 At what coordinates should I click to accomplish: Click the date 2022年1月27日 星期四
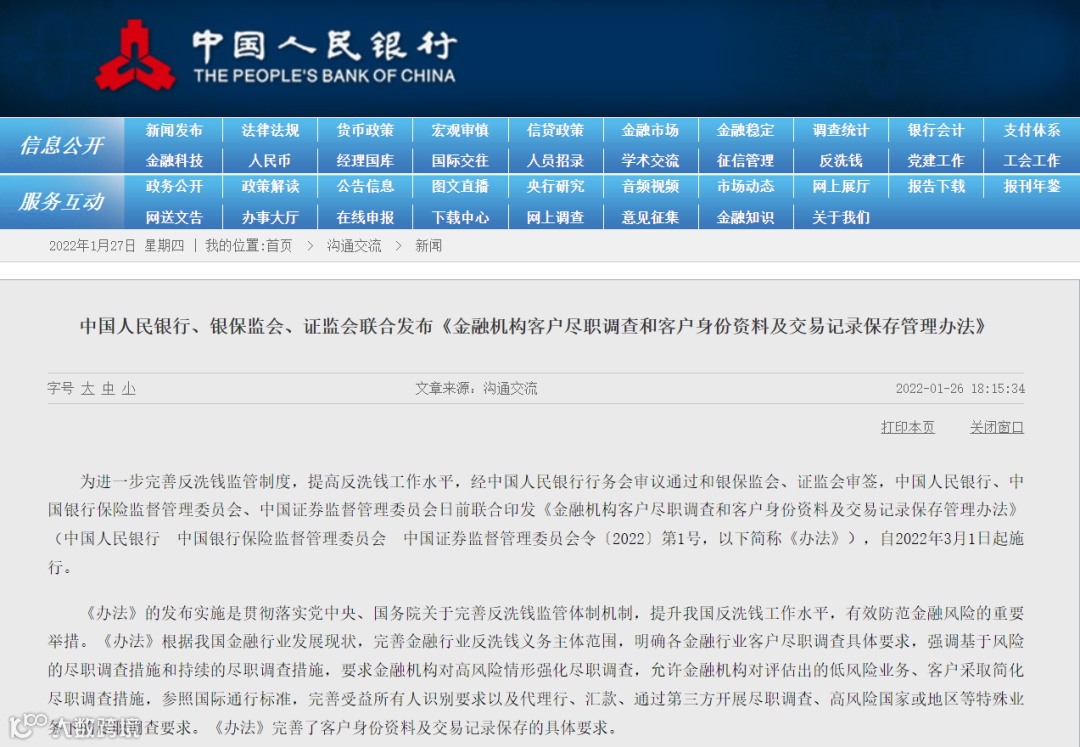pos(116,246)
